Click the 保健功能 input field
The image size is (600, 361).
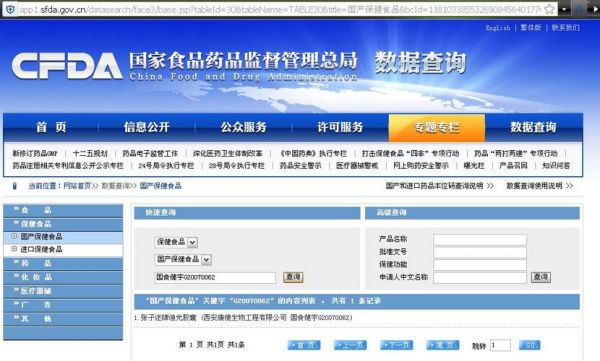click(480, 265)
